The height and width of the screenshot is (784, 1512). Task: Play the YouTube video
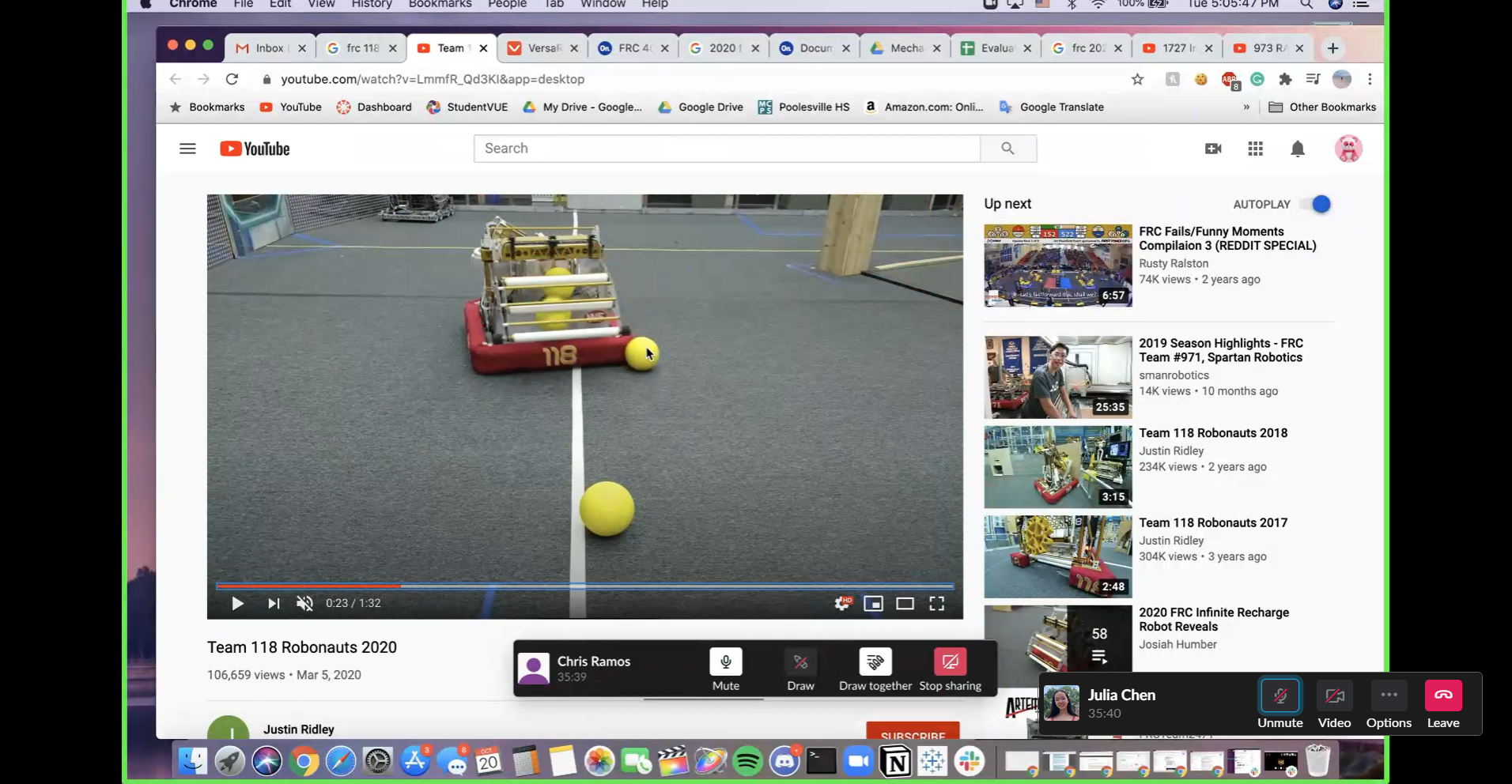237,604
